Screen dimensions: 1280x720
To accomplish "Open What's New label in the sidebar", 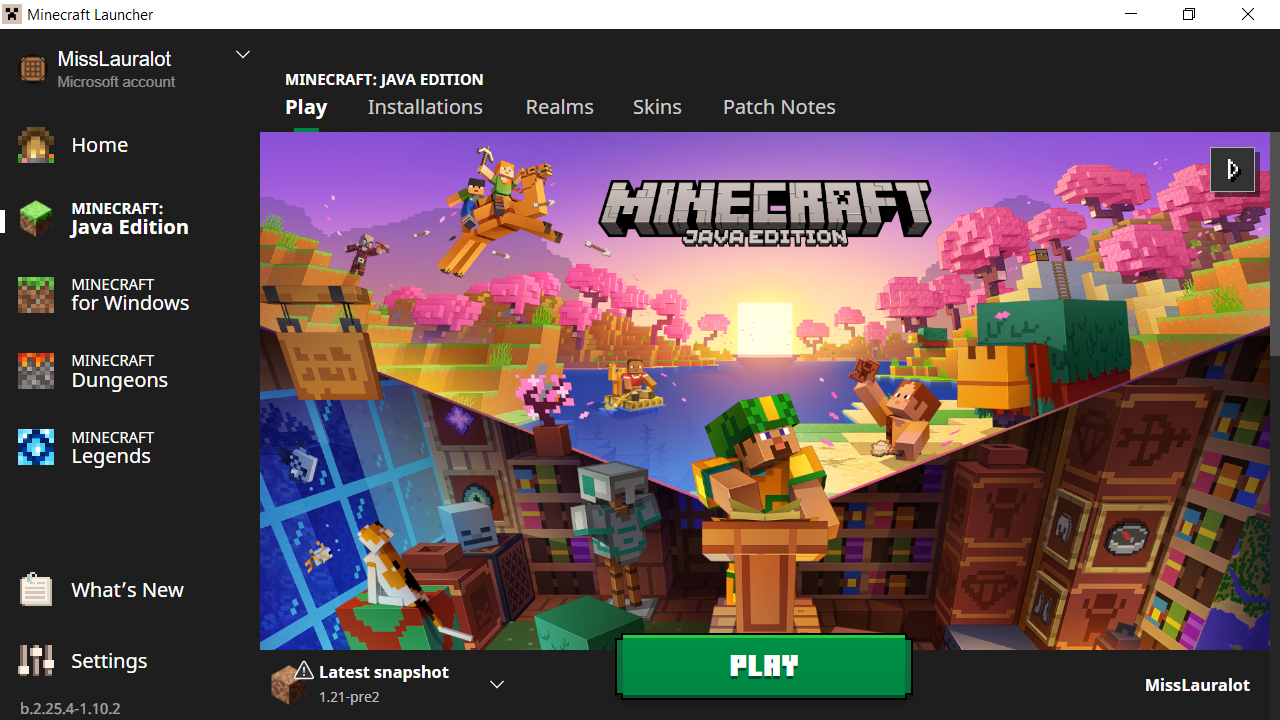I will pyautogui.click(x=128, y=590).
